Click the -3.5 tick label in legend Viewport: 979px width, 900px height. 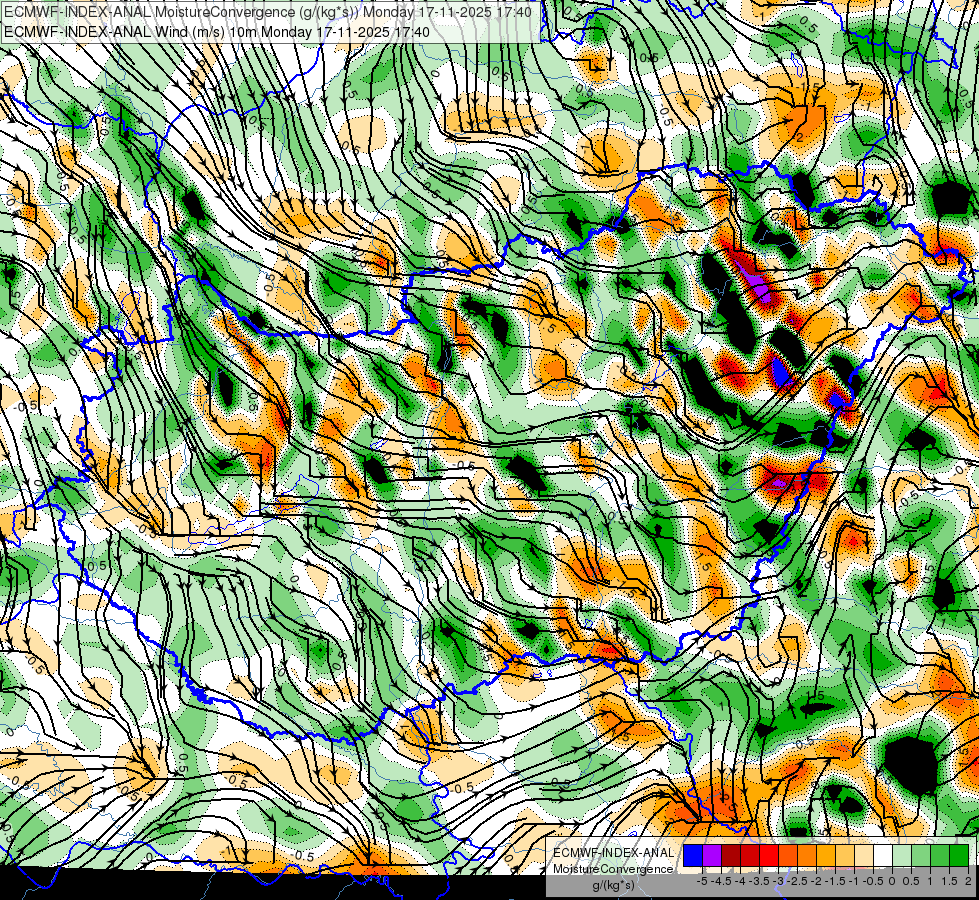[x=759, y=881]
